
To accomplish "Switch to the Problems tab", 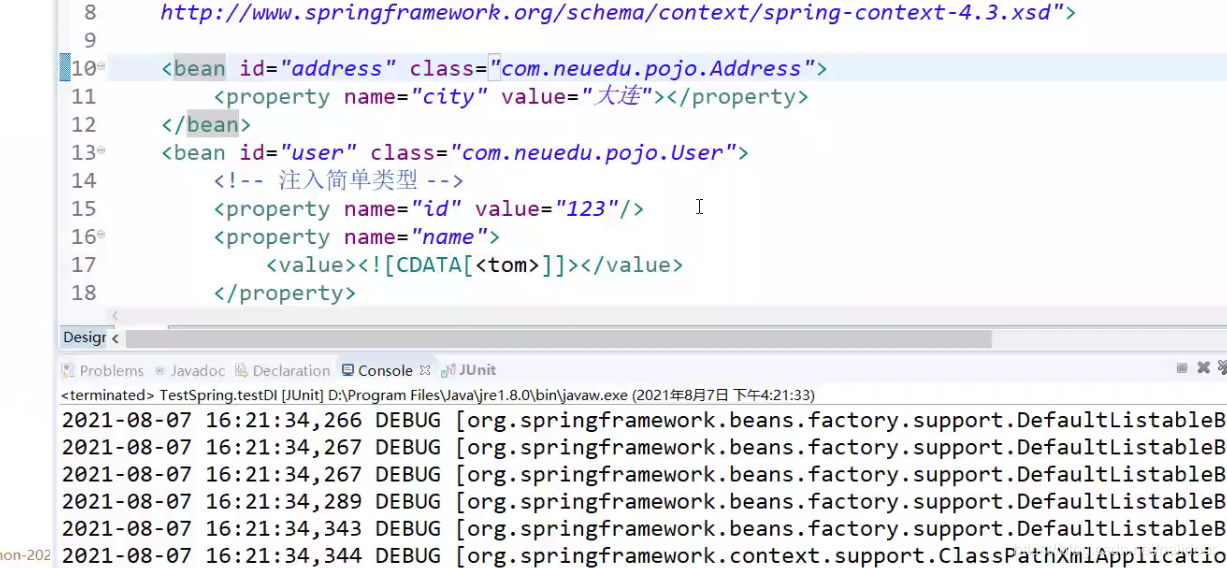I will click(x=102, y=370).
